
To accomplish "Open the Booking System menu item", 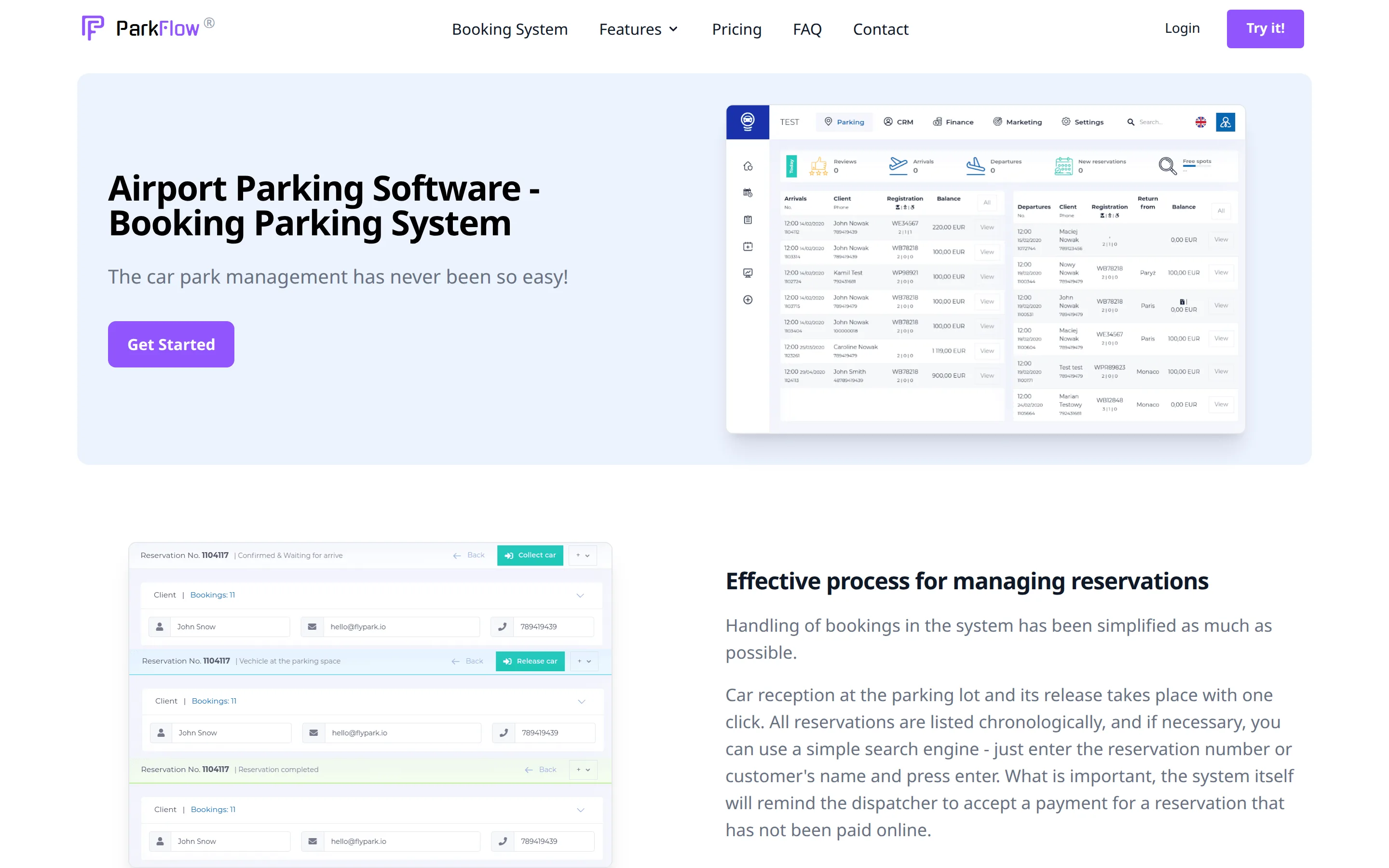I will click(x=510, y=29).
